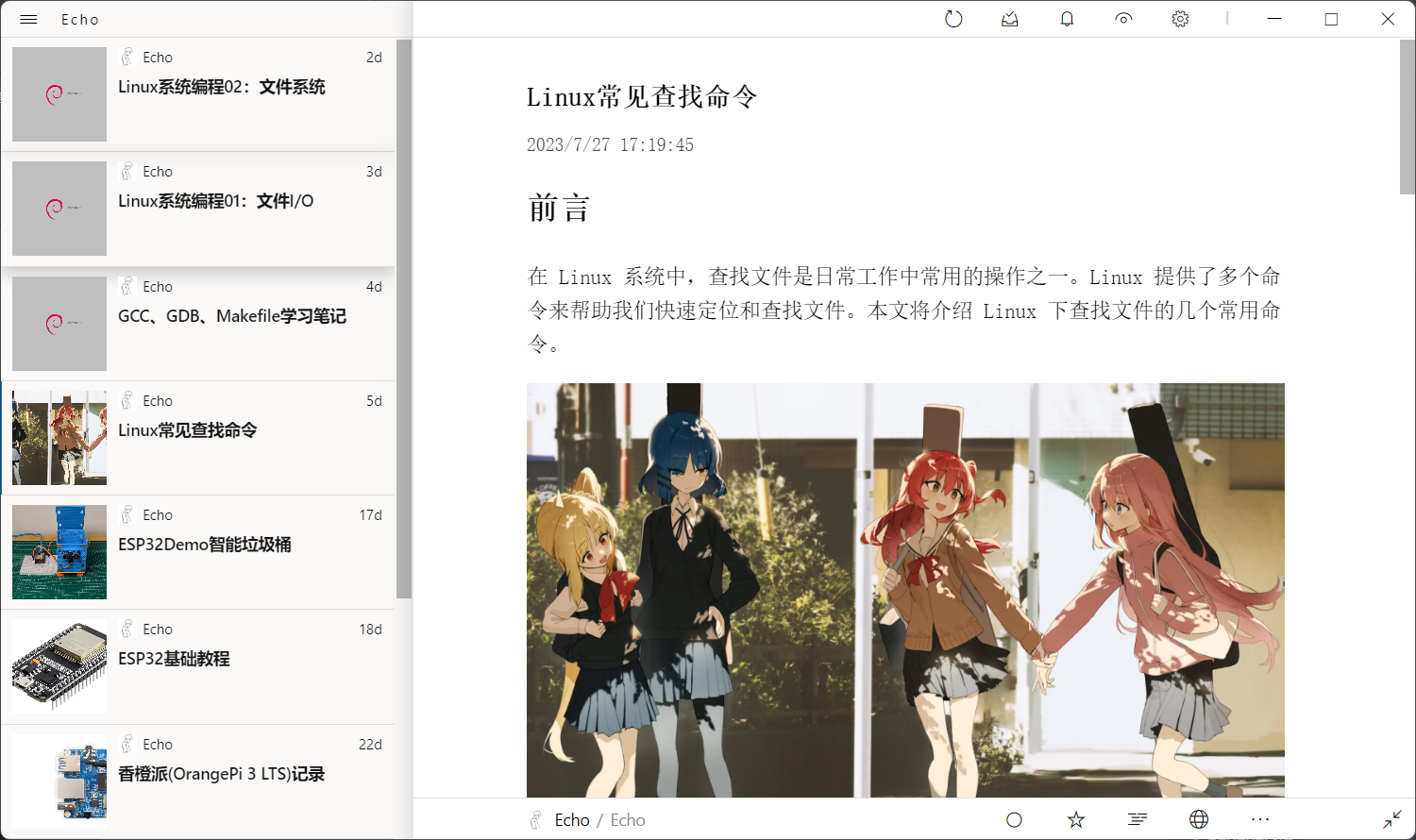
Task: Toggle star on the current article
Action: click(x=1076, y=819)
